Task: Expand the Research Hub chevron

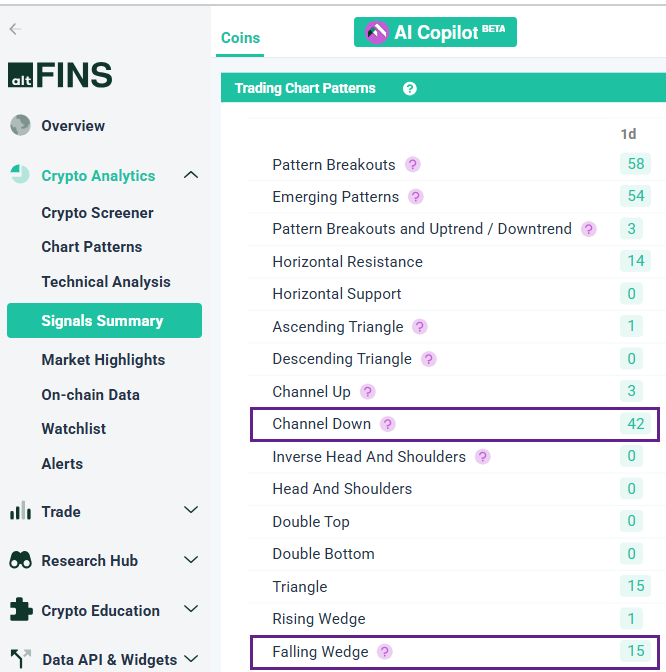Action: pyautogui.click(x=191, y=560)
